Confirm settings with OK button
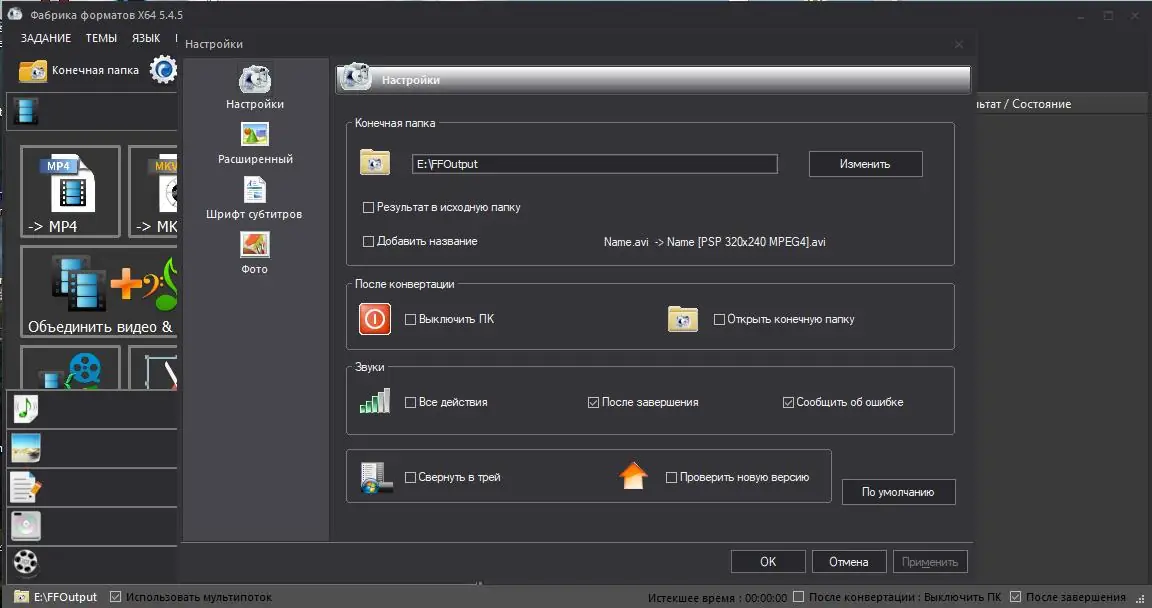The height and width of the screenshot is (608, 1152). tap(768, 562)
